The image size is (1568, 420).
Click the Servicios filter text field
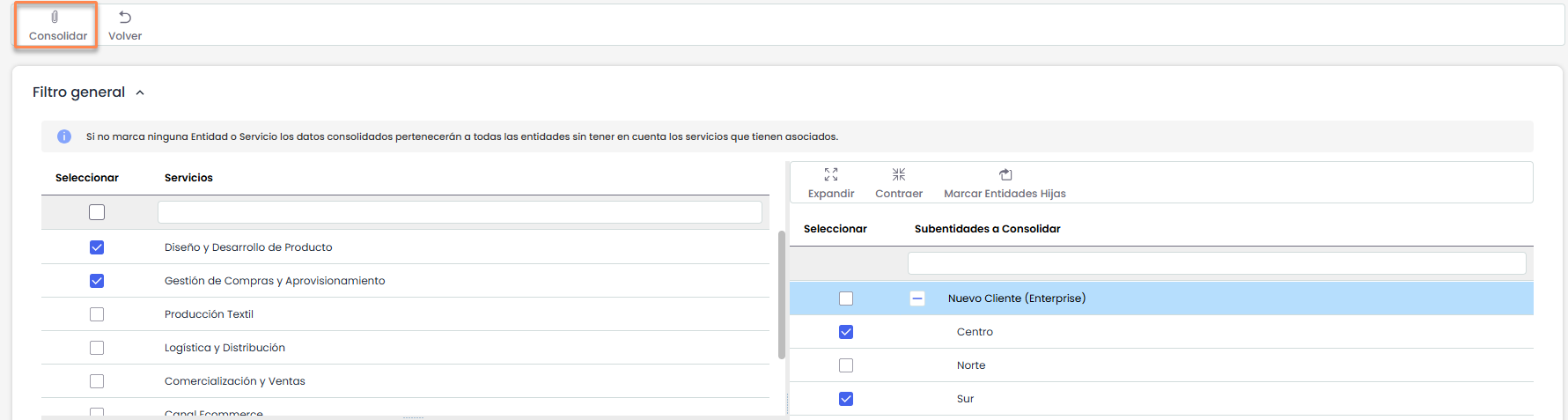coord(460,212)
